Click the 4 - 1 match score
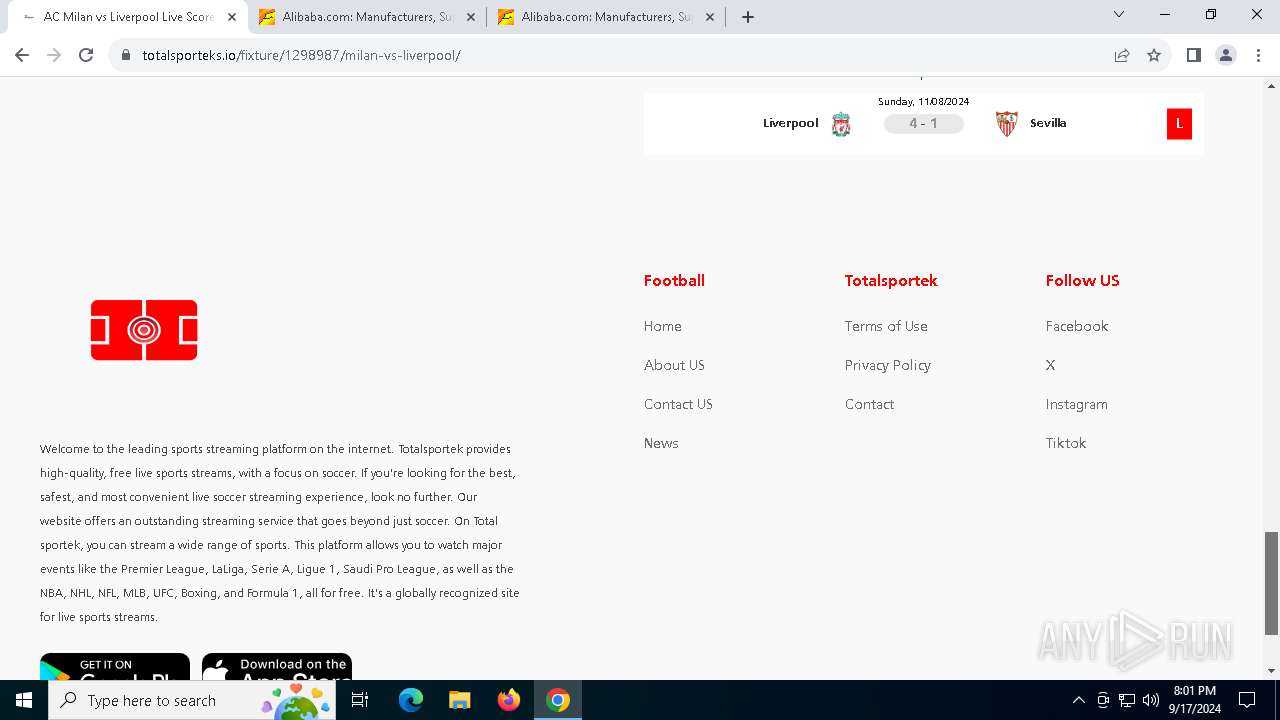Viewport: 1280px width, 720px height. point(923,124)
